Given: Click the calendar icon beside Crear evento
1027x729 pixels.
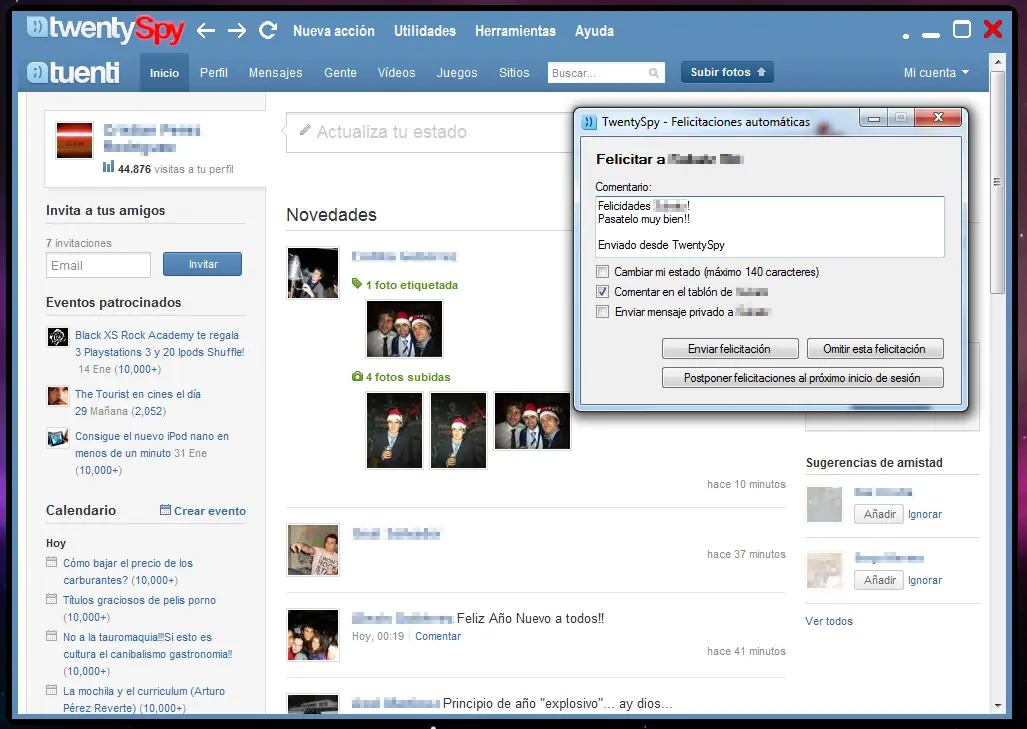Looking at the screenshot, I should coord(165,510).
